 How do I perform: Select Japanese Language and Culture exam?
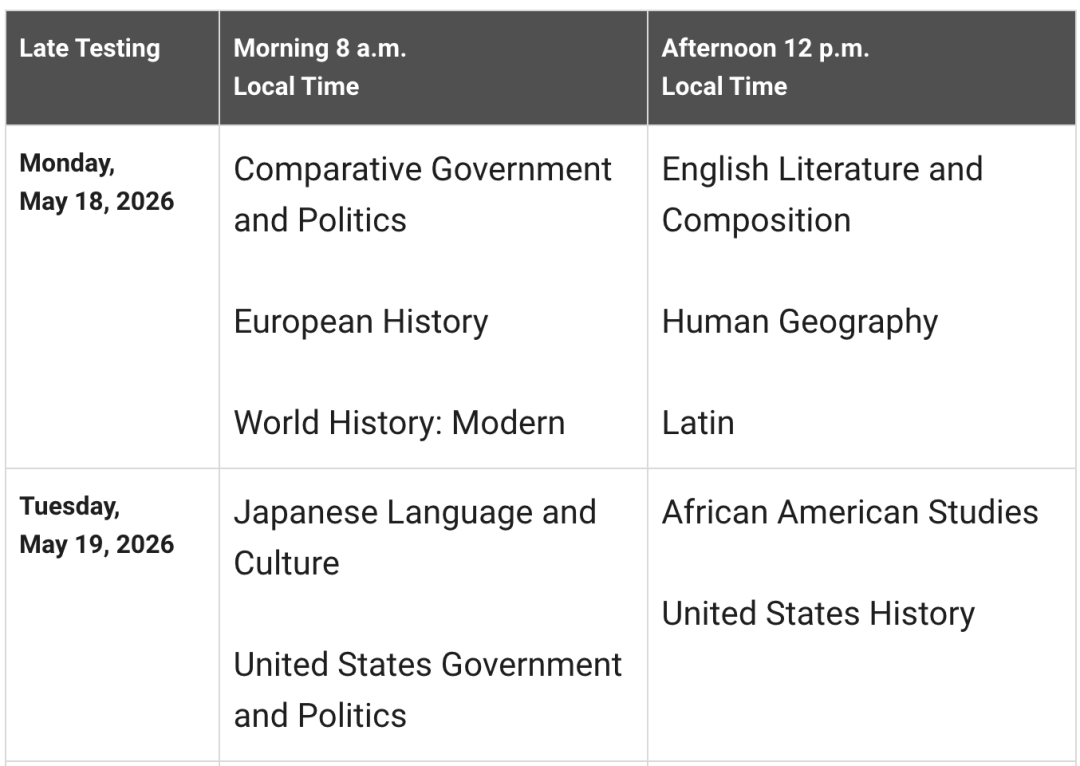click(x=415, y=538)
